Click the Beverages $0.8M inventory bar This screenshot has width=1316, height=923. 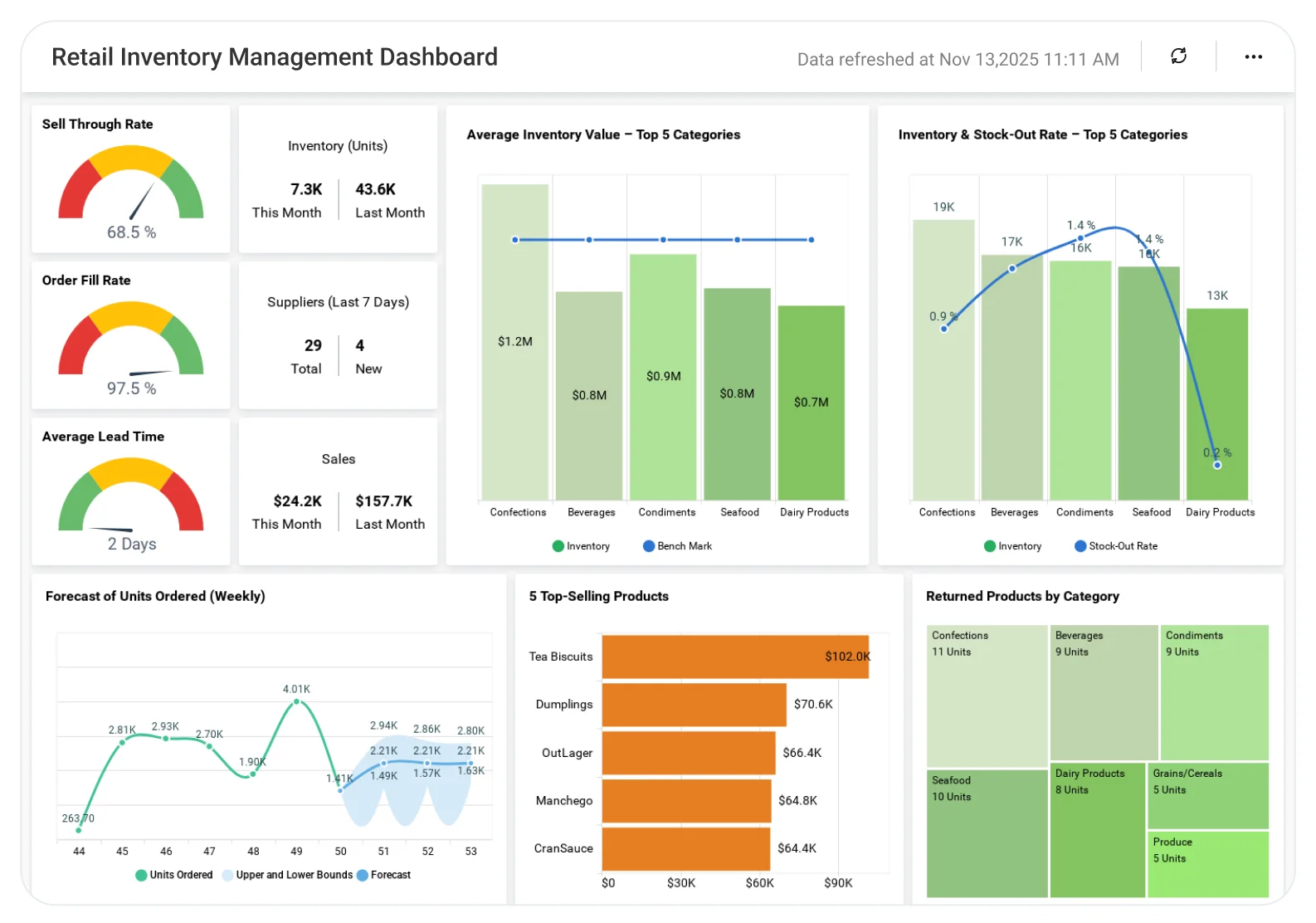click(x=589, y=396)
